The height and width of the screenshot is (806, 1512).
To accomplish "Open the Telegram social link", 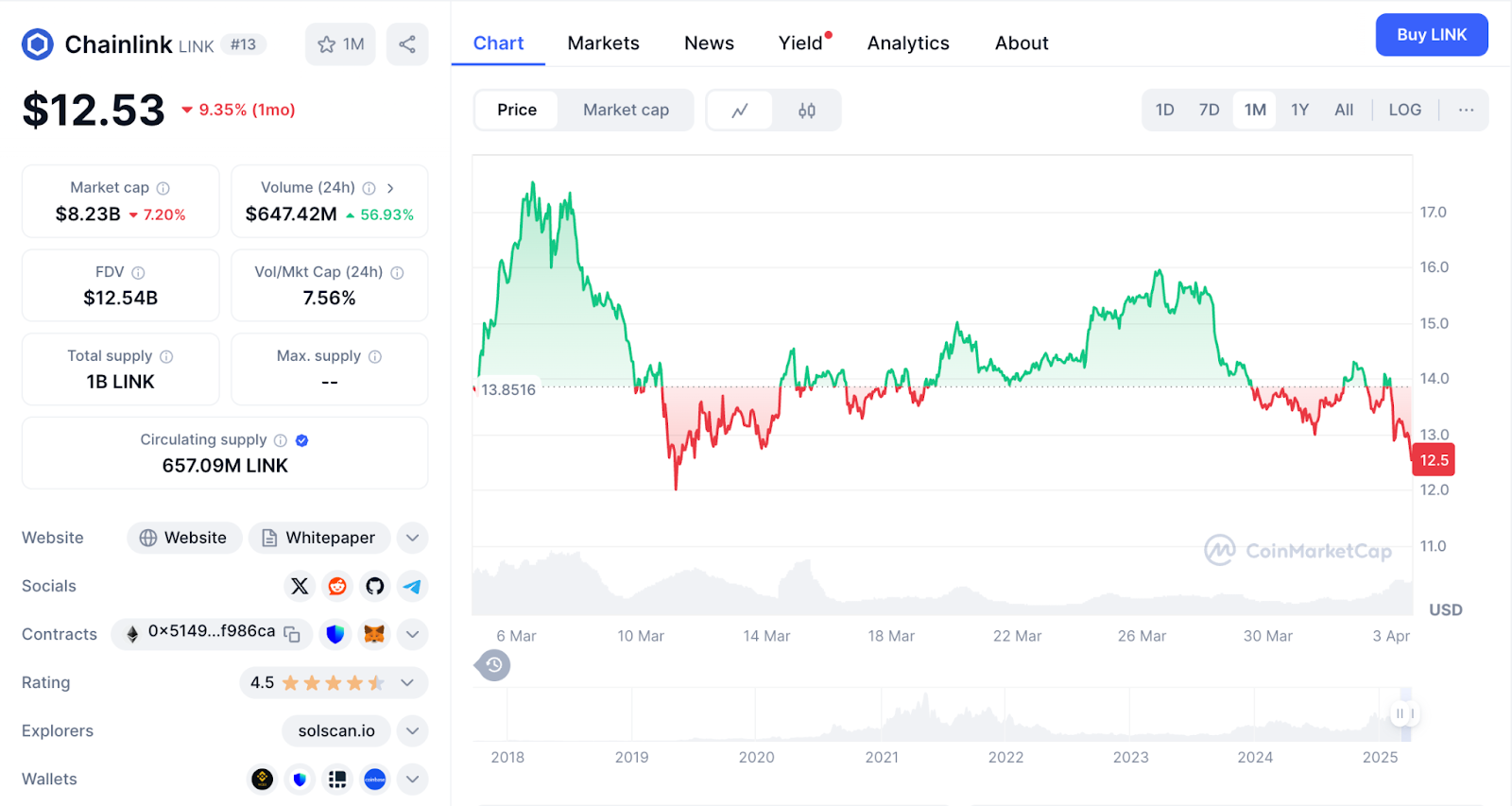I will (412, 586).
